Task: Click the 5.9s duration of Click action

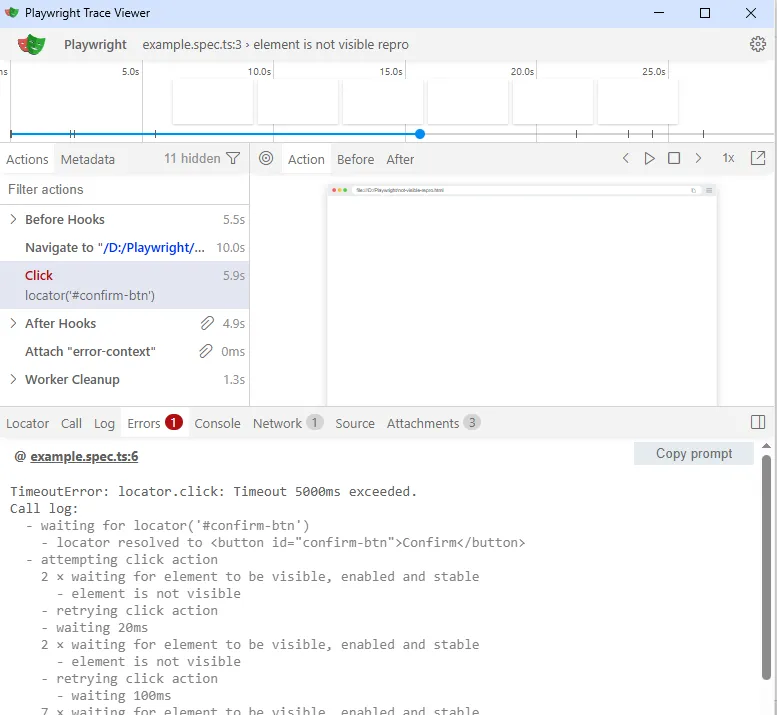Action: 233,275
